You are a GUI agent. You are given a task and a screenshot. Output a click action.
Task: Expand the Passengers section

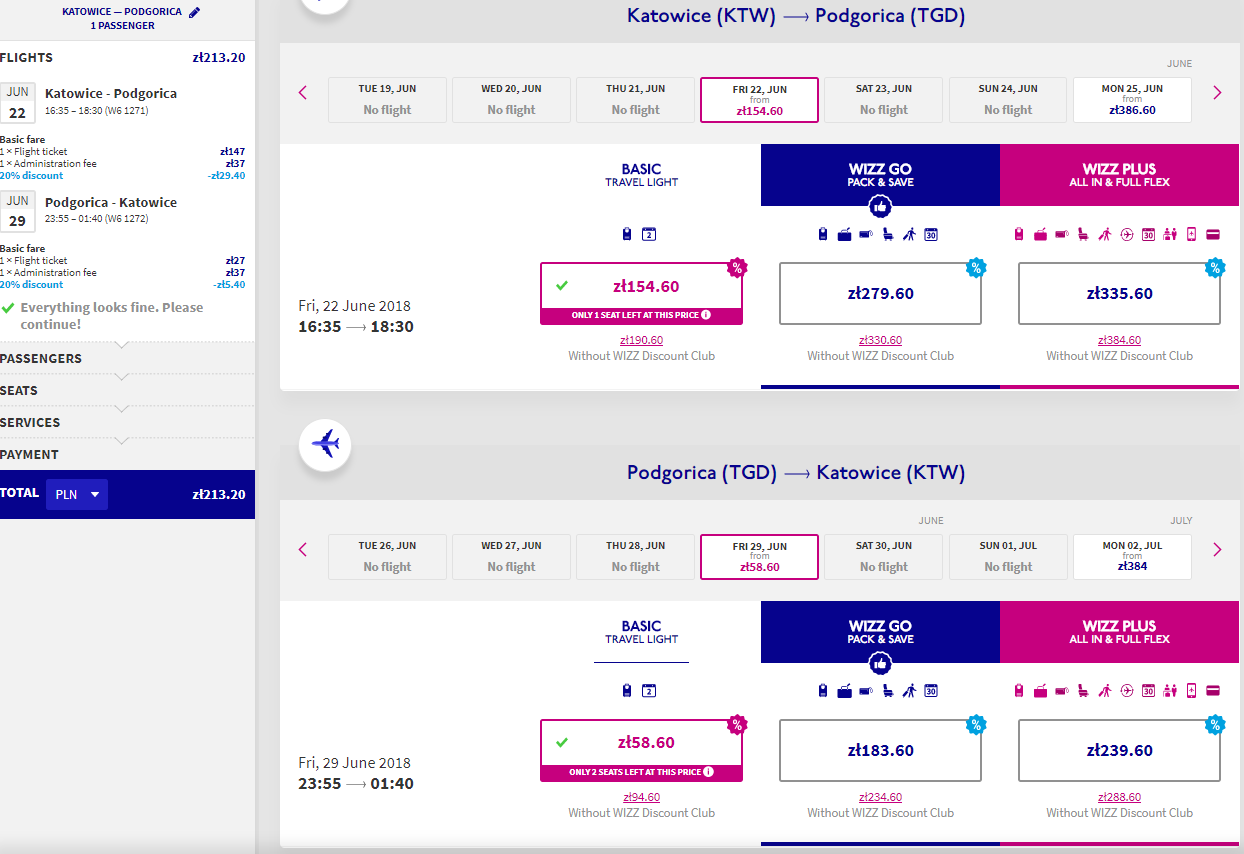click(127, 359)
